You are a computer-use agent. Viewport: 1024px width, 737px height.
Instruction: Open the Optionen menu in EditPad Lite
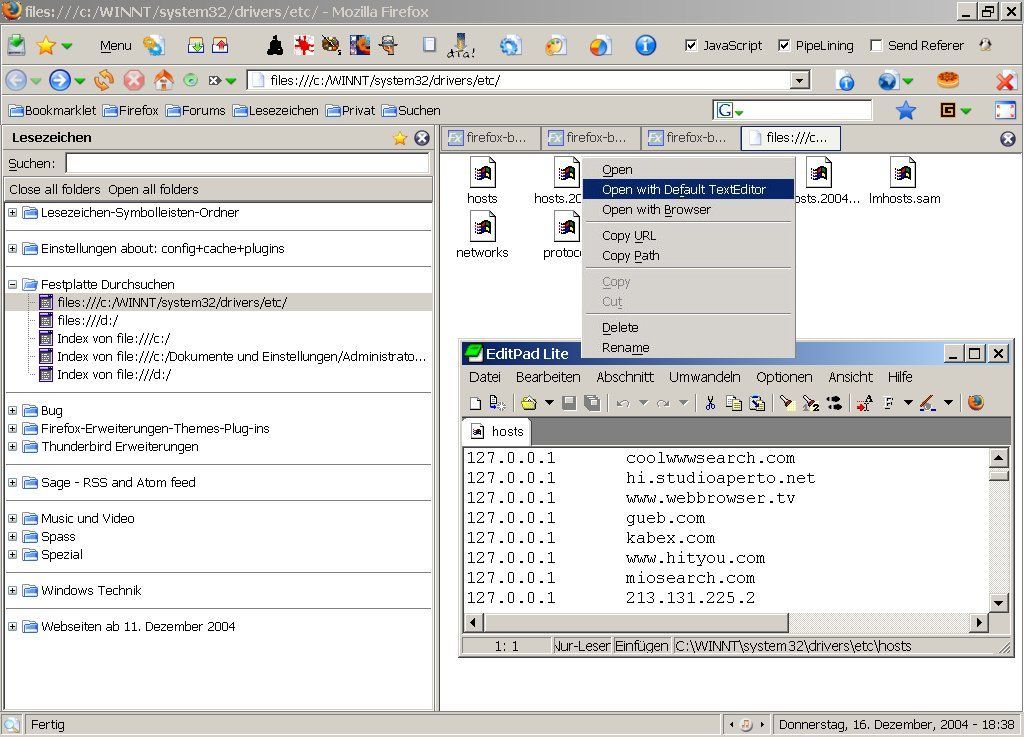click(784, 377)
